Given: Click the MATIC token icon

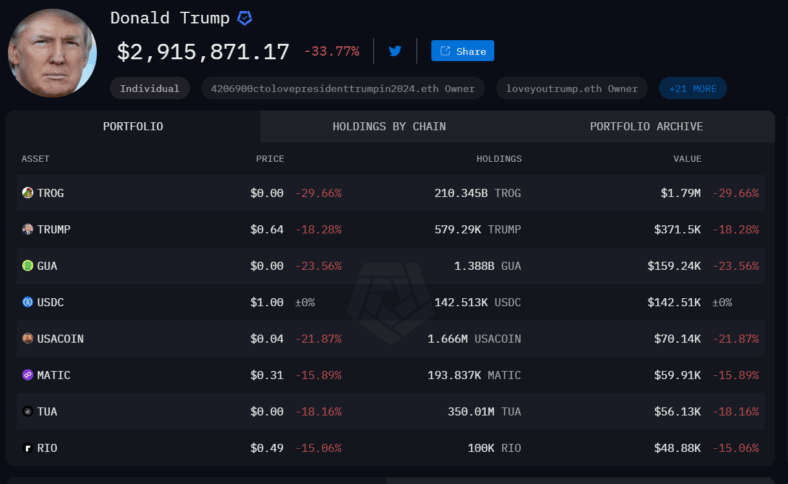Looking at the screenshot, I should point(28,375).
